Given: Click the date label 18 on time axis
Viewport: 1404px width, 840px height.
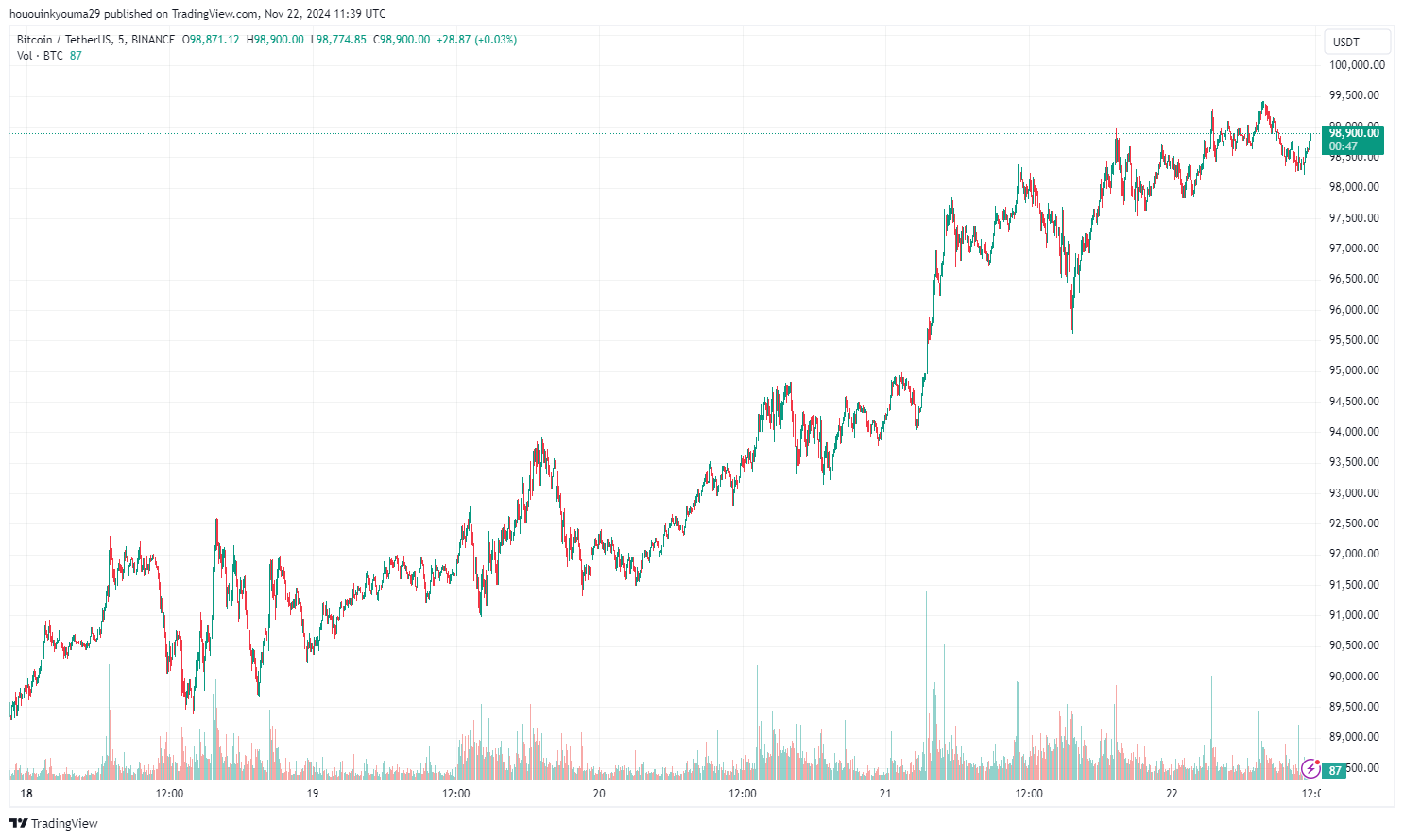Looking at the screenshot, I should (x=26, y=794).
